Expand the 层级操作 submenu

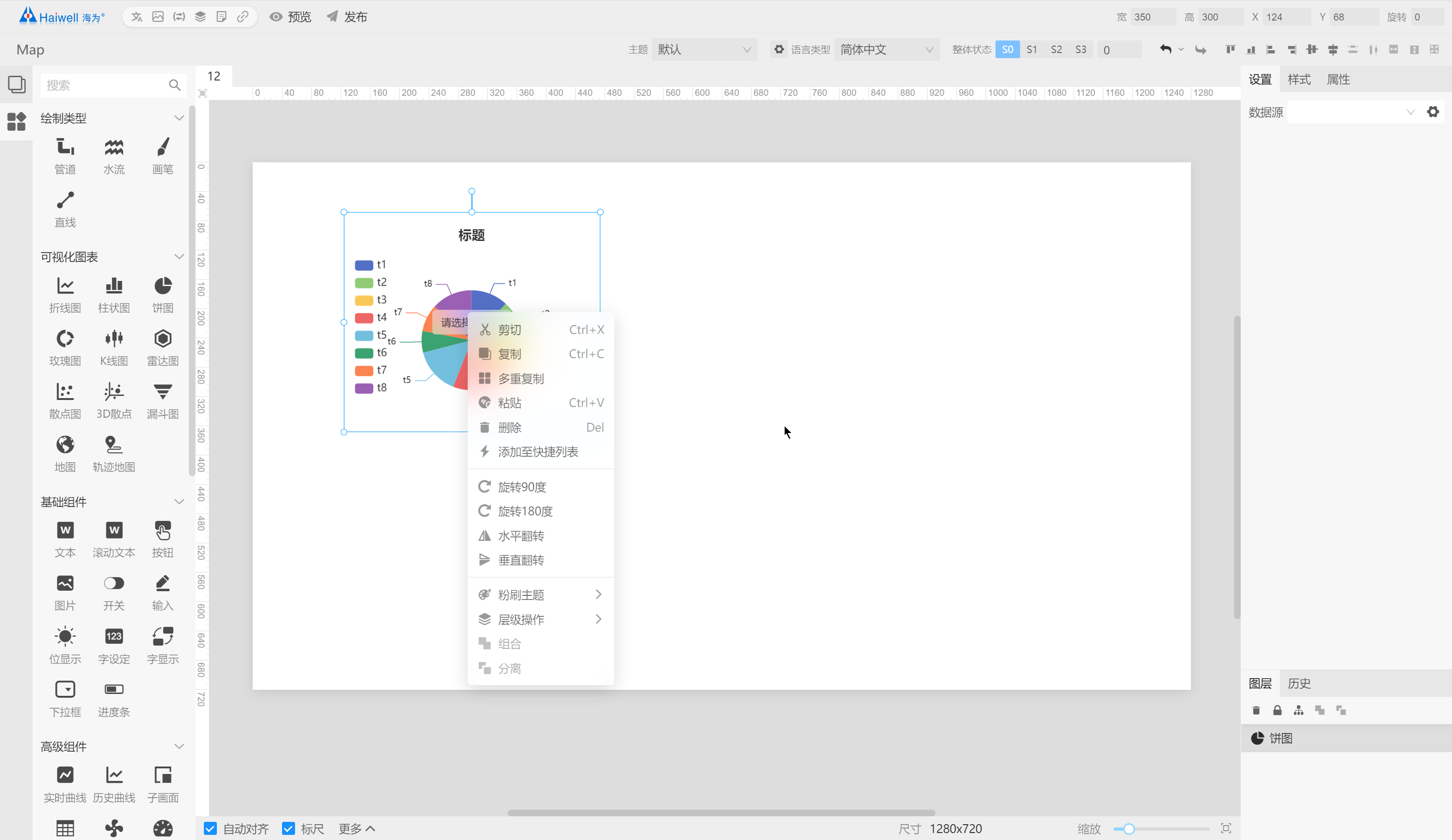[540, 619]
